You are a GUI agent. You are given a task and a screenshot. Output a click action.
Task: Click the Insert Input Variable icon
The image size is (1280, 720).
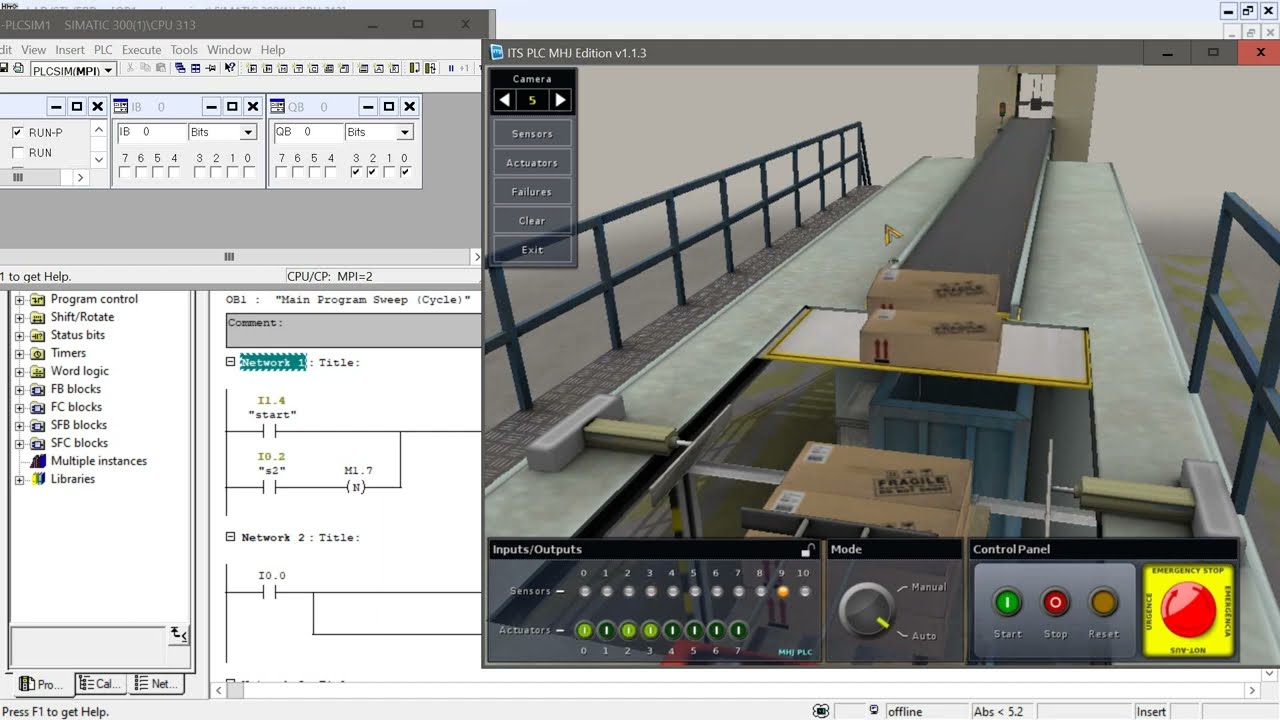252,68
